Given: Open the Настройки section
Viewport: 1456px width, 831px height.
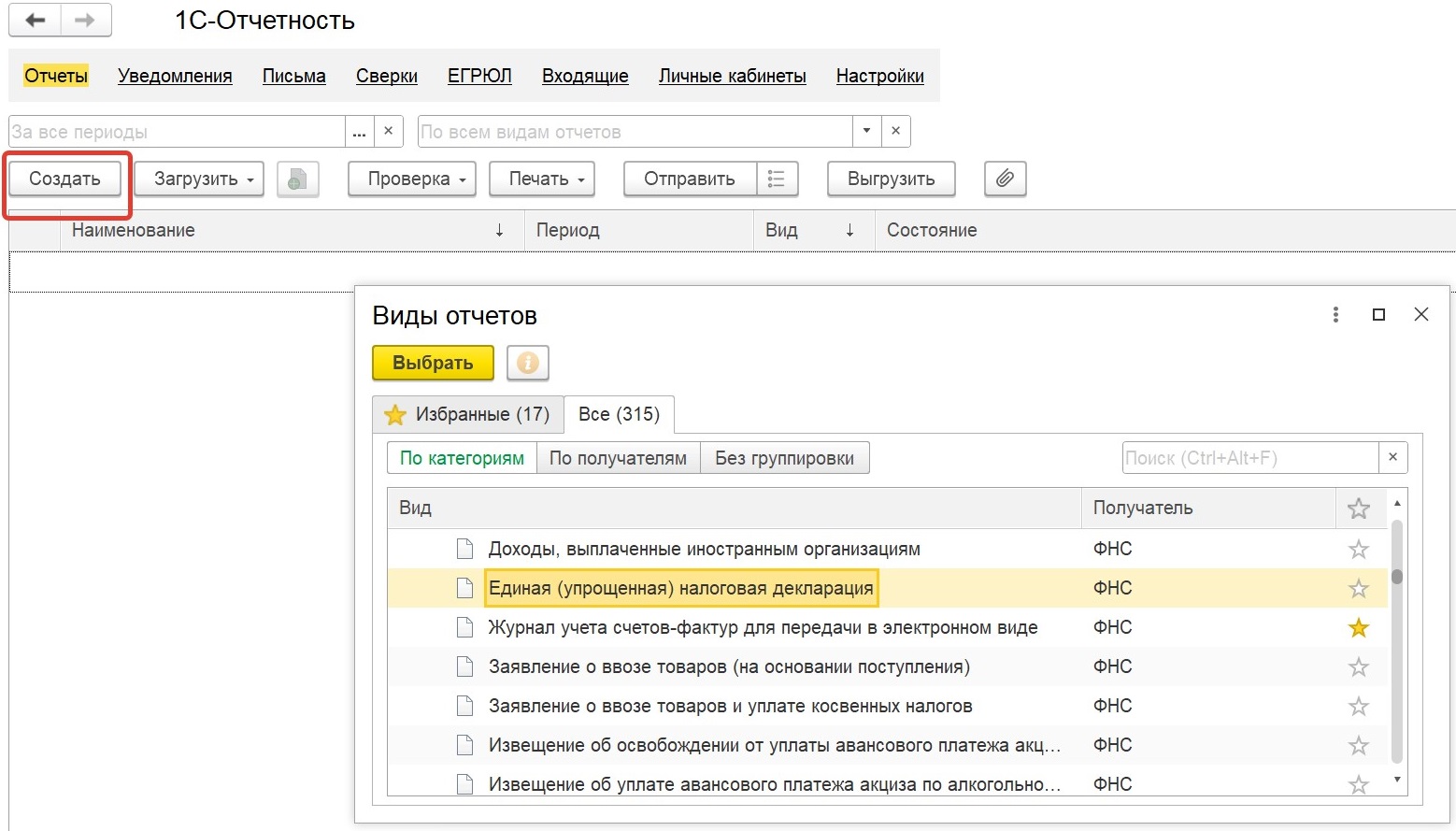Looking at the screenshot, I should 880,76.
